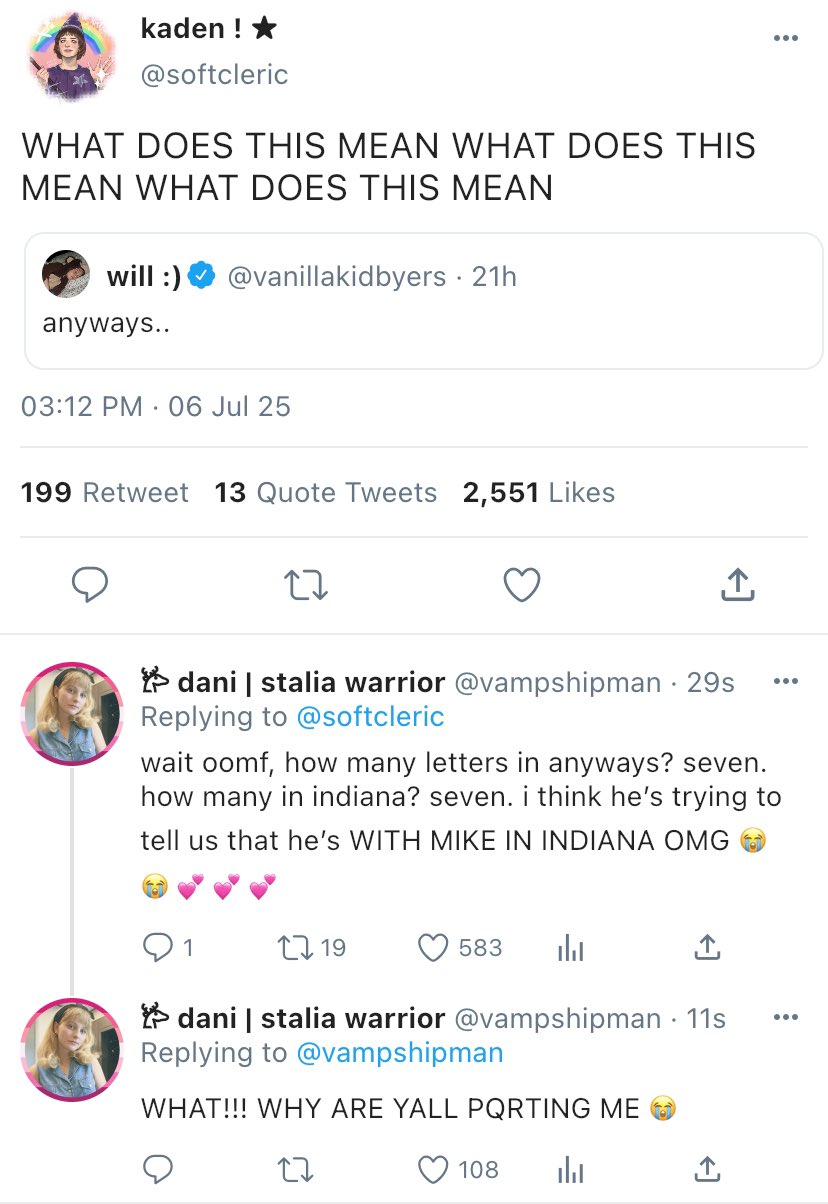Open the quoted tweet from will :)

(x=423, y=301)
